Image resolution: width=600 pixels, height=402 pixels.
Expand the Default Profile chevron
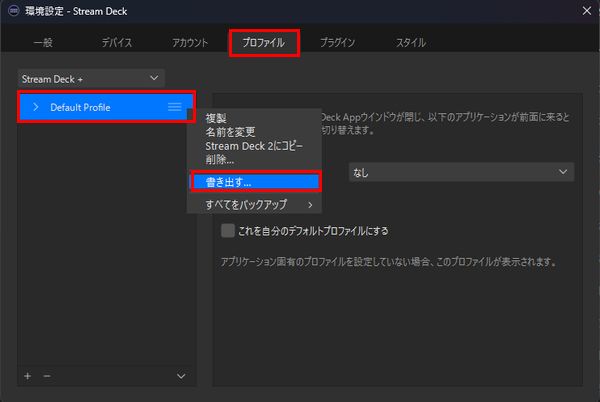click(x=36, y=107)
